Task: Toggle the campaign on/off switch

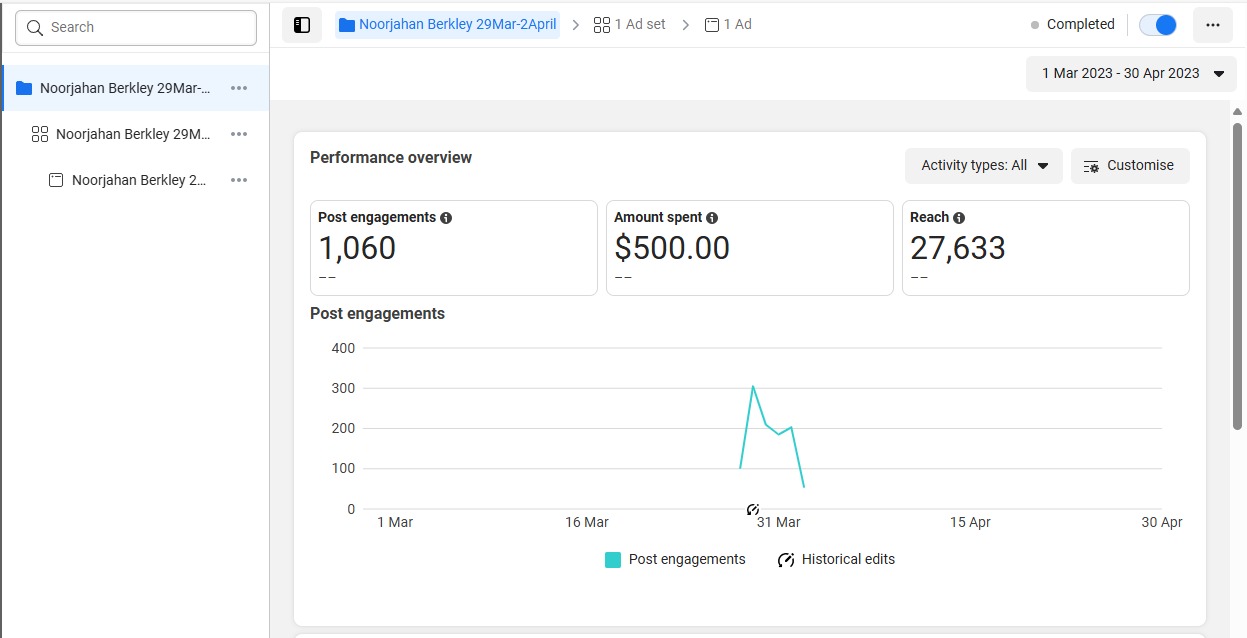Action: pos(1158,25)
